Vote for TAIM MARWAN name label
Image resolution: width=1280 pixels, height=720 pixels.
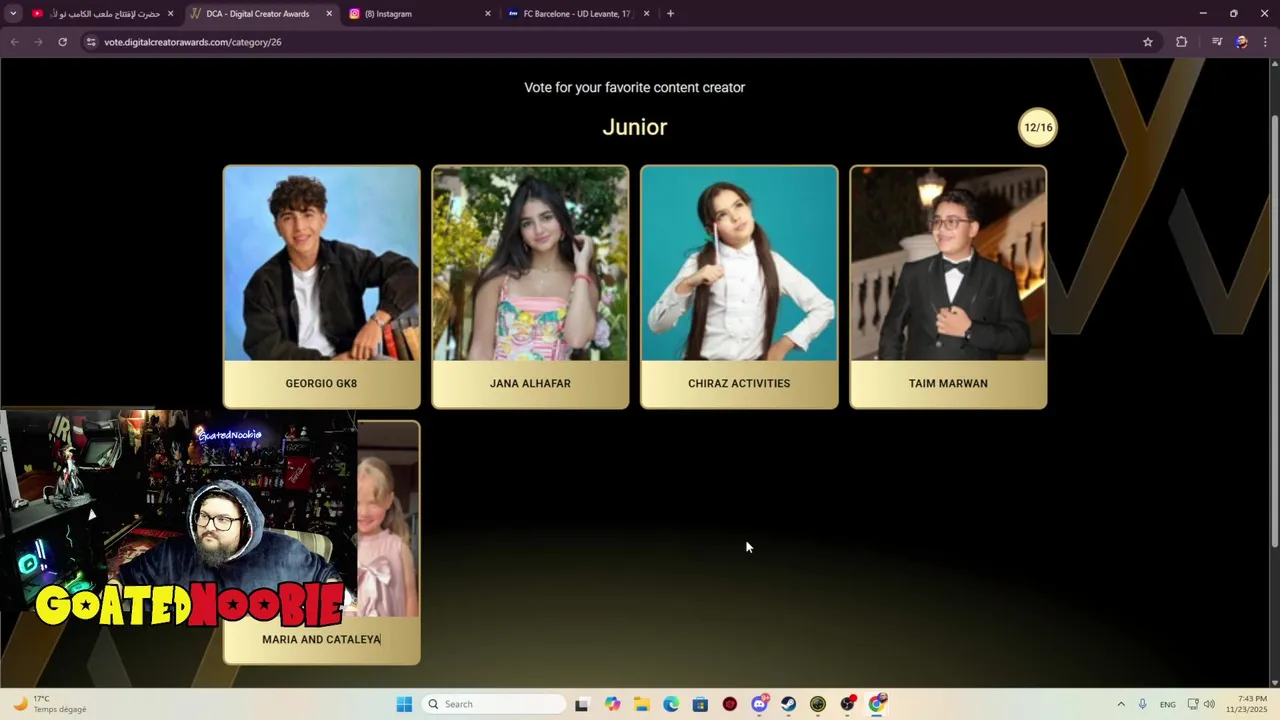click(x=948, y=383)
